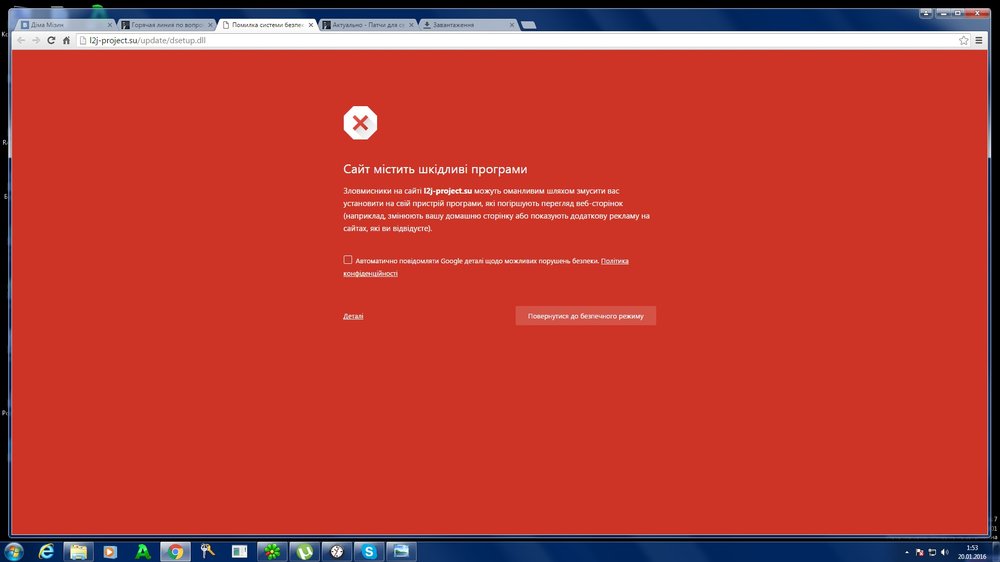This screenshot has width=1000, height=562.
Task: Switch to the Горячая линия tab
Action: [165, 24]
